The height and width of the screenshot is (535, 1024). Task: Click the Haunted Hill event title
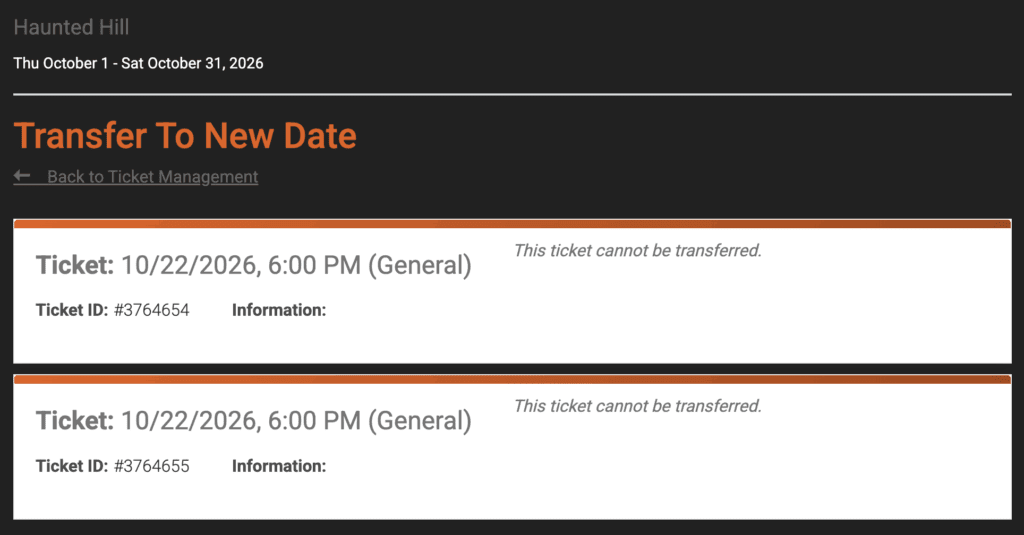point(71,27)
